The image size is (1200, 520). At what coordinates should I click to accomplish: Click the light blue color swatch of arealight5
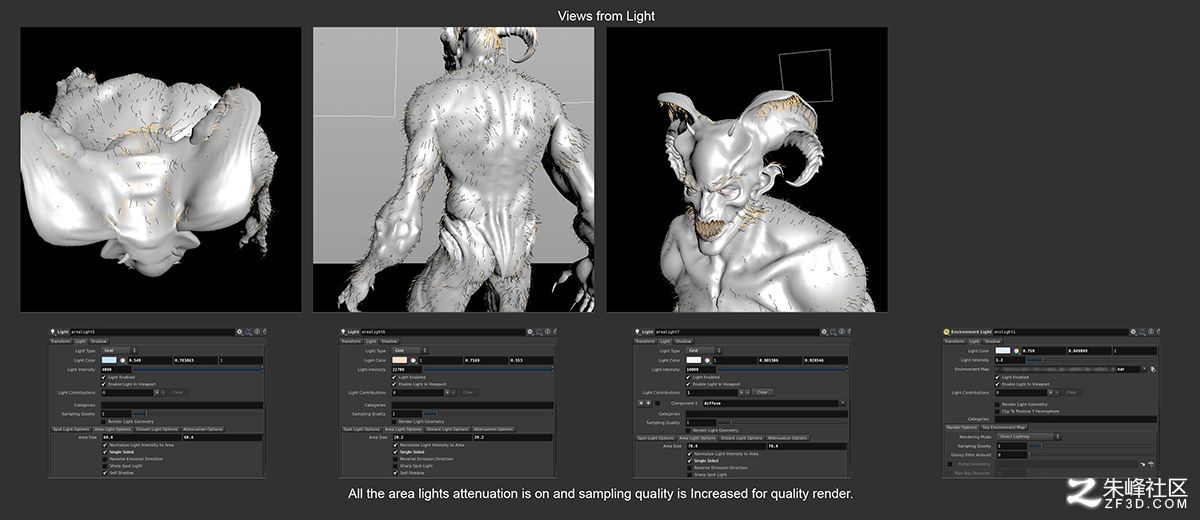coord(109,360)
